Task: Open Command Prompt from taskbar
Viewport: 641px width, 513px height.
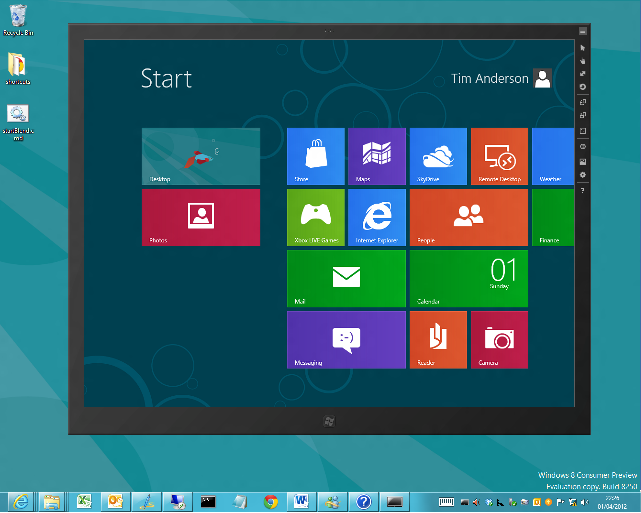Action: [x=208, y=502]
